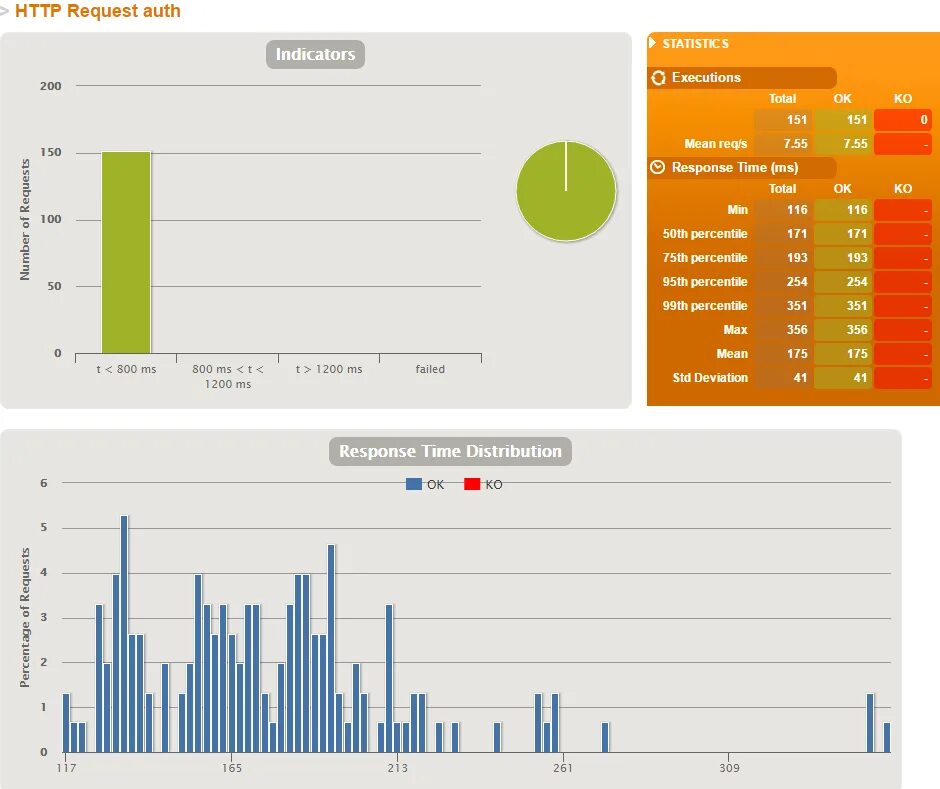The height and width of the screenshot is (789, 940).
Task: Click the Response Time Distribution title
Action: [x=450, y=451]
